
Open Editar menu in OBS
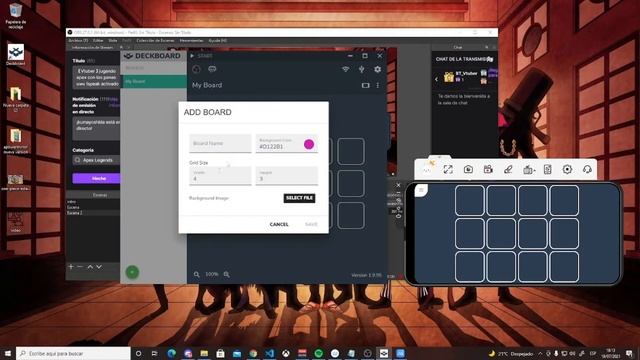[98, 41]
